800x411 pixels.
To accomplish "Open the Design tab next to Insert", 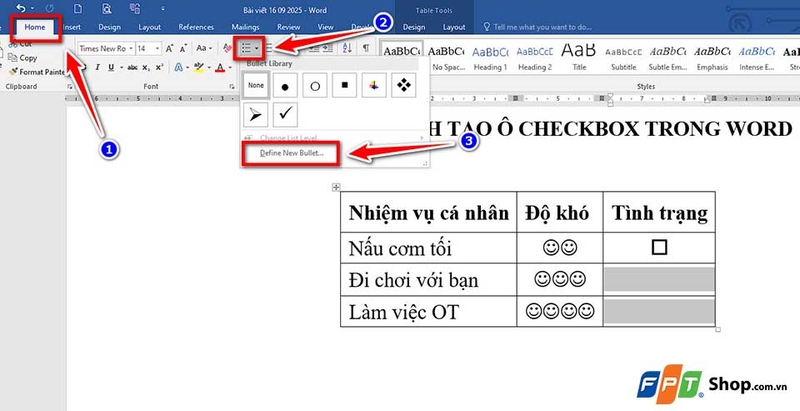I will [x=109, y=27].
